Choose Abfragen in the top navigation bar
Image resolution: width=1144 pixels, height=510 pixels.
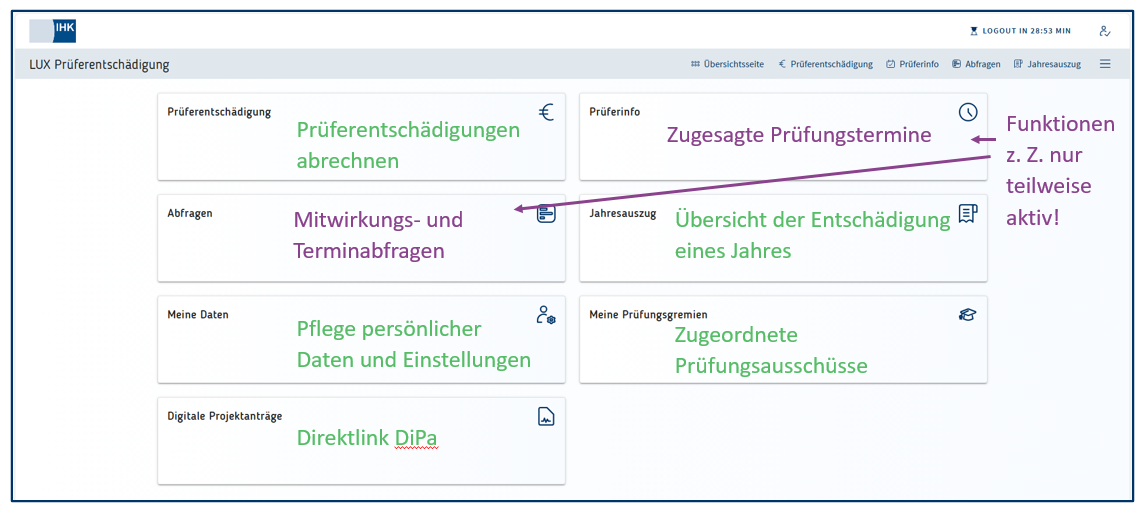click(x=976, y=64)
